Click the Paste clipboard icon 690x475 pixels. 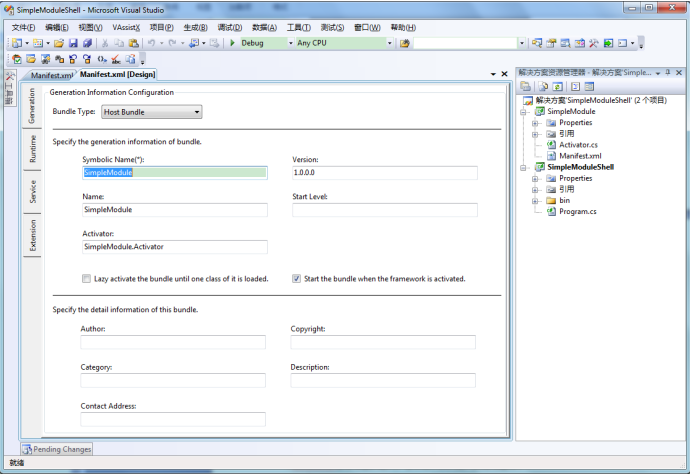tap(133, 43)
